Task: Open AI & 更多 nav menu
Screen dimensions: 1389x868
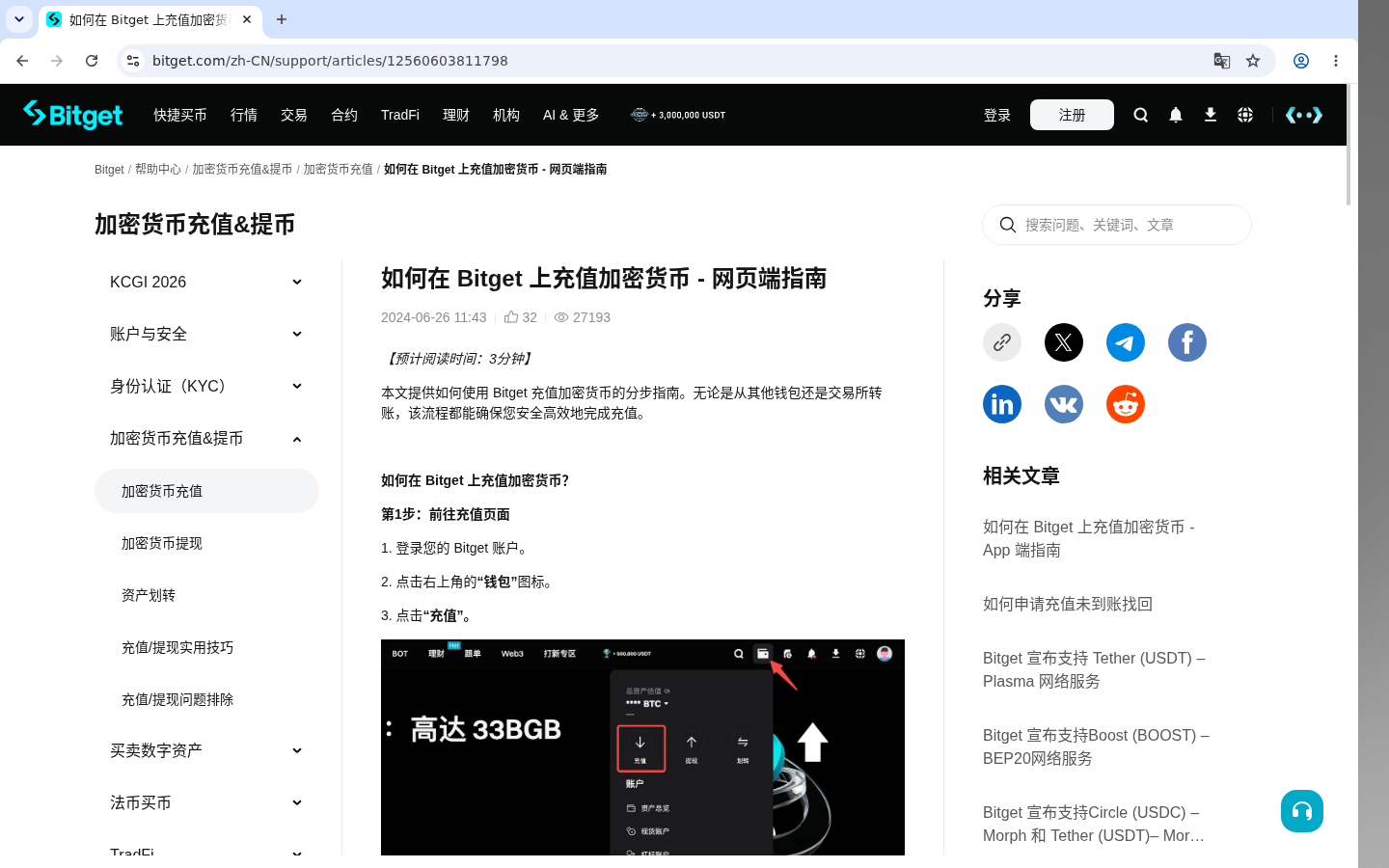Action: pos(571,115)
